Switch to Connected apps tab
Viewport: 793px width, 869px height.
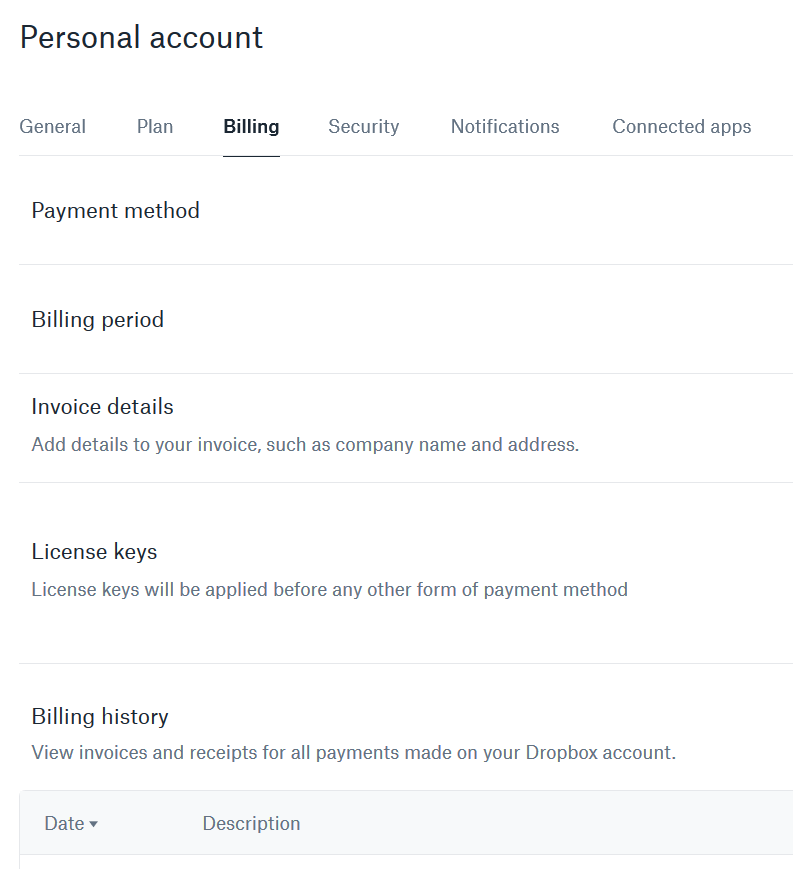point(681,127)
